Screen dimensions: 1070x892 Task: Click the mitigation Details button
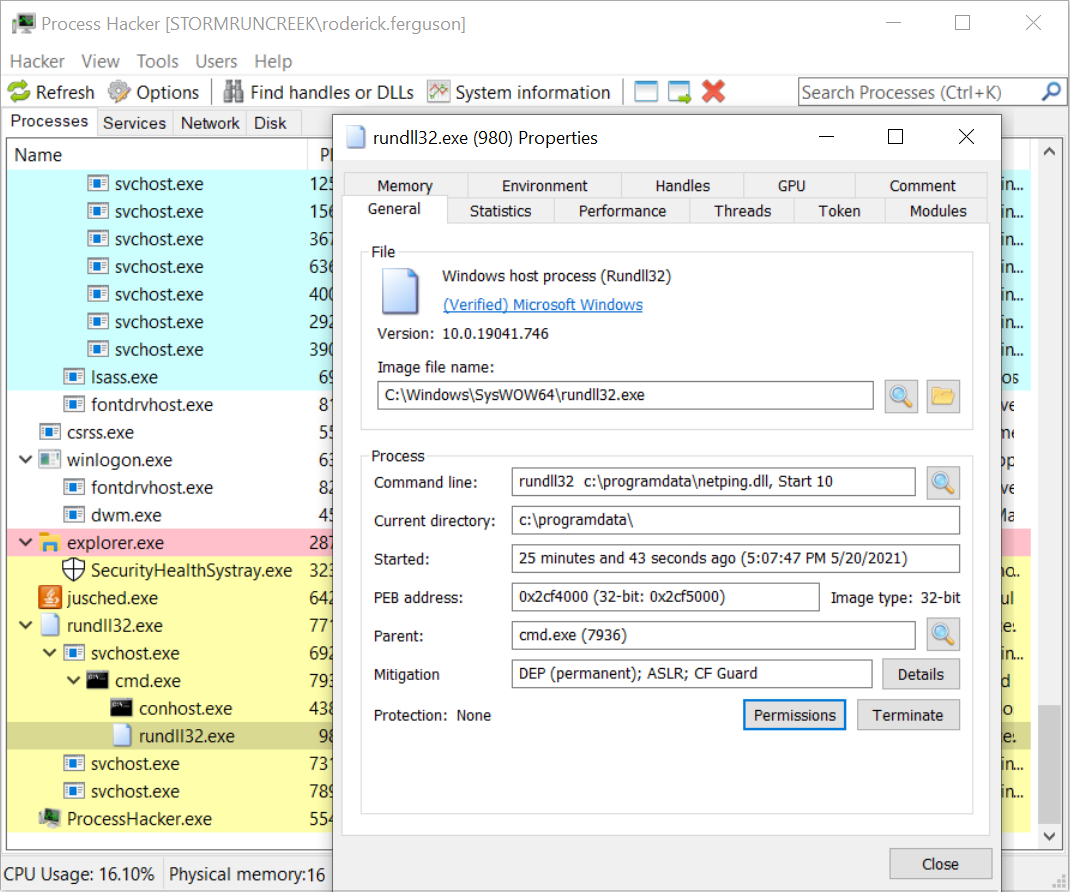click(921, 674)
